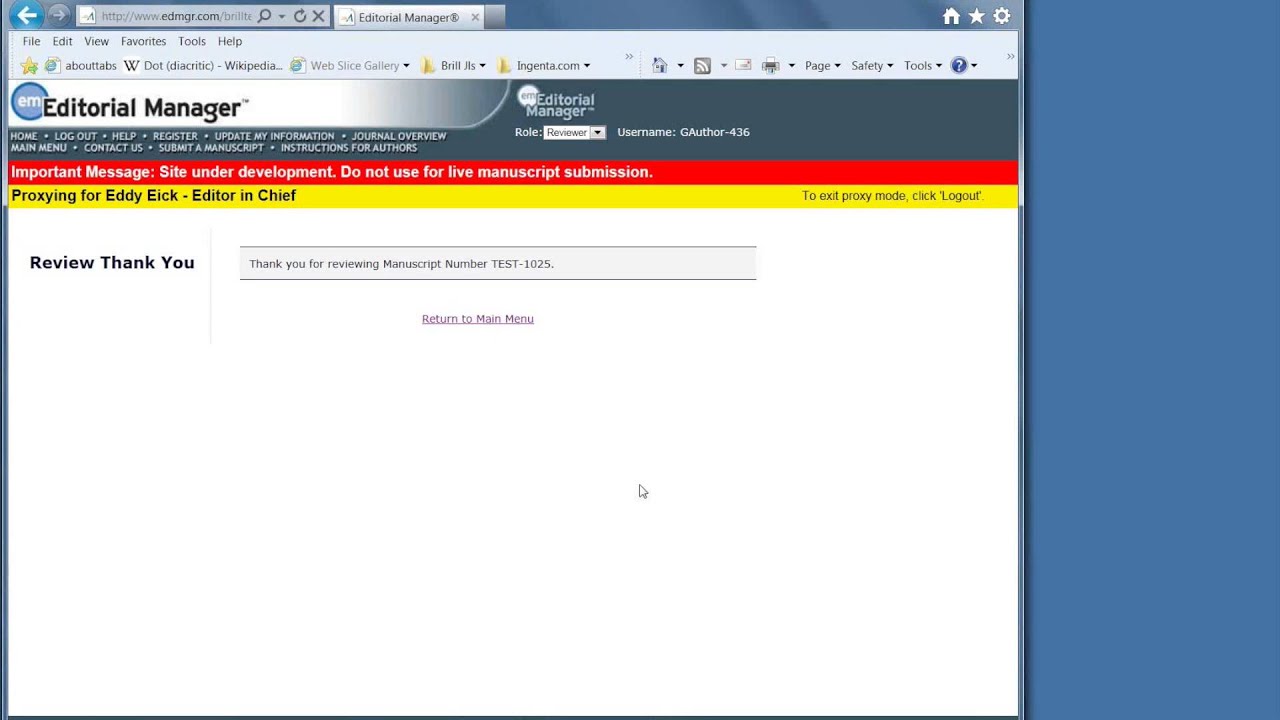This screenshot has height=720, width=1280.
Task: Open the Home button dropdown arrow
Action: pyautogui.click(x=680, y=66)
